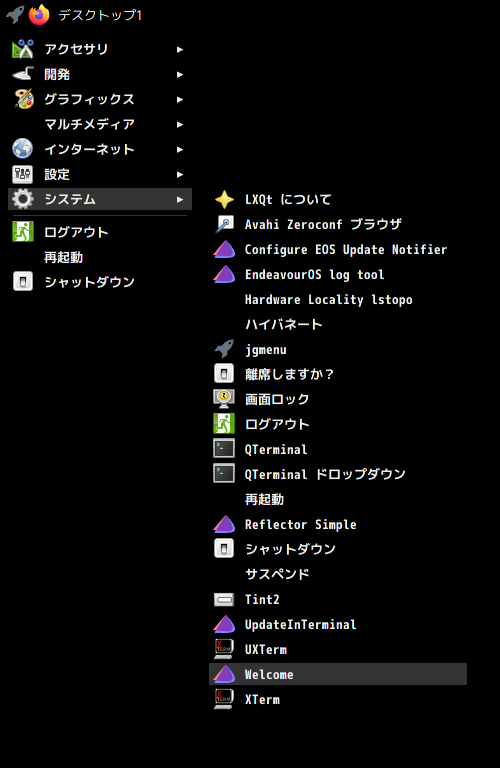The height and width of the screenshot is (768, 500).
Task: Select サスペンド in system submenu
Action: [338, 575]
